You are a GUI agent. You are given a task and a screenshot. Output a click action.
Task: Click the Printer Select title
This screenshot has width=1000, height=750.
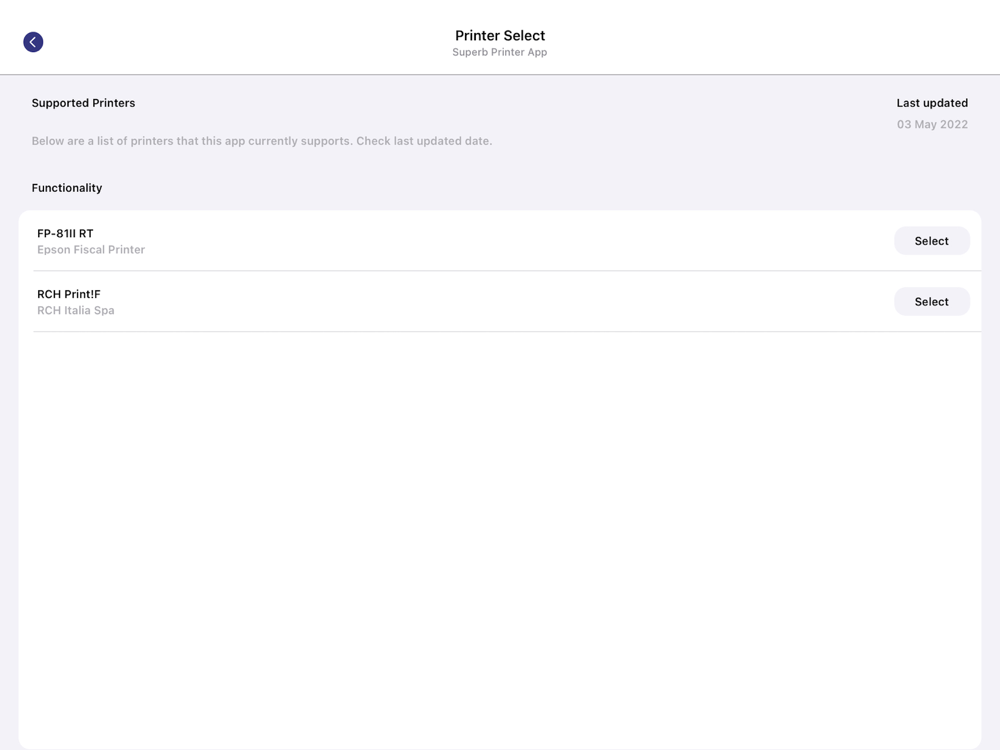[500, 36]
